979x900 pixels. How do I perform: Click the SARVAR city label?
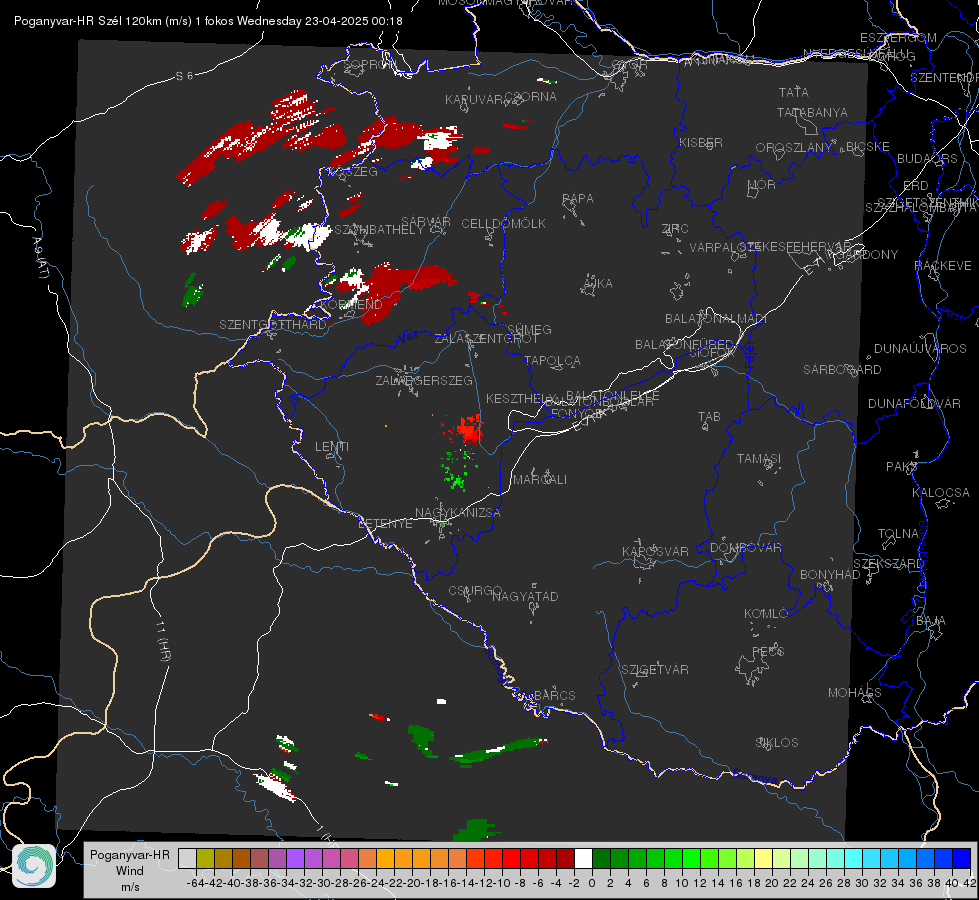(426, 222)
